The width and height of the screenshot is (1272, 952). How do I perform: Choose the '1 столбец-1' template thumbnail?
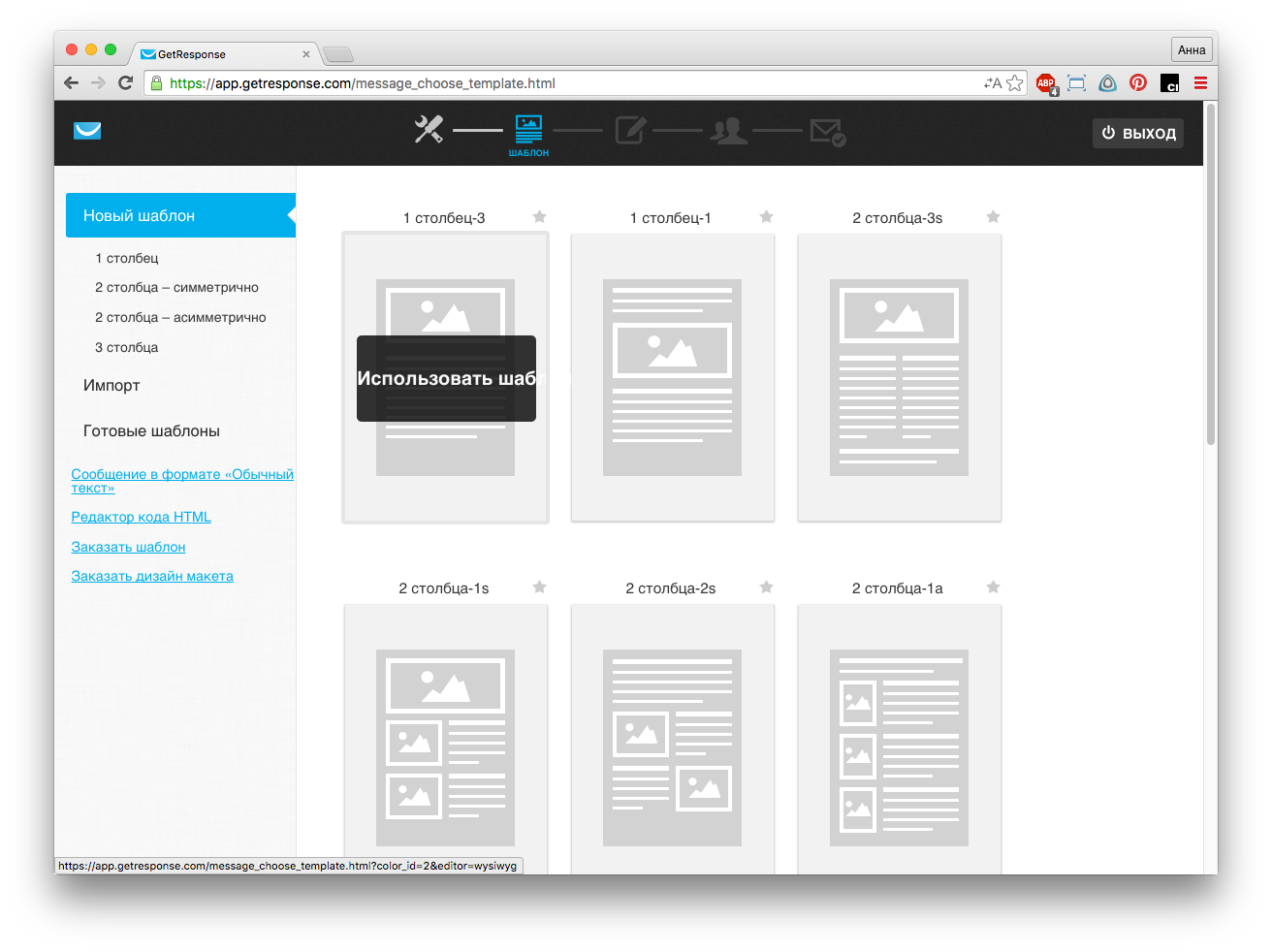[x=672, y=377]
